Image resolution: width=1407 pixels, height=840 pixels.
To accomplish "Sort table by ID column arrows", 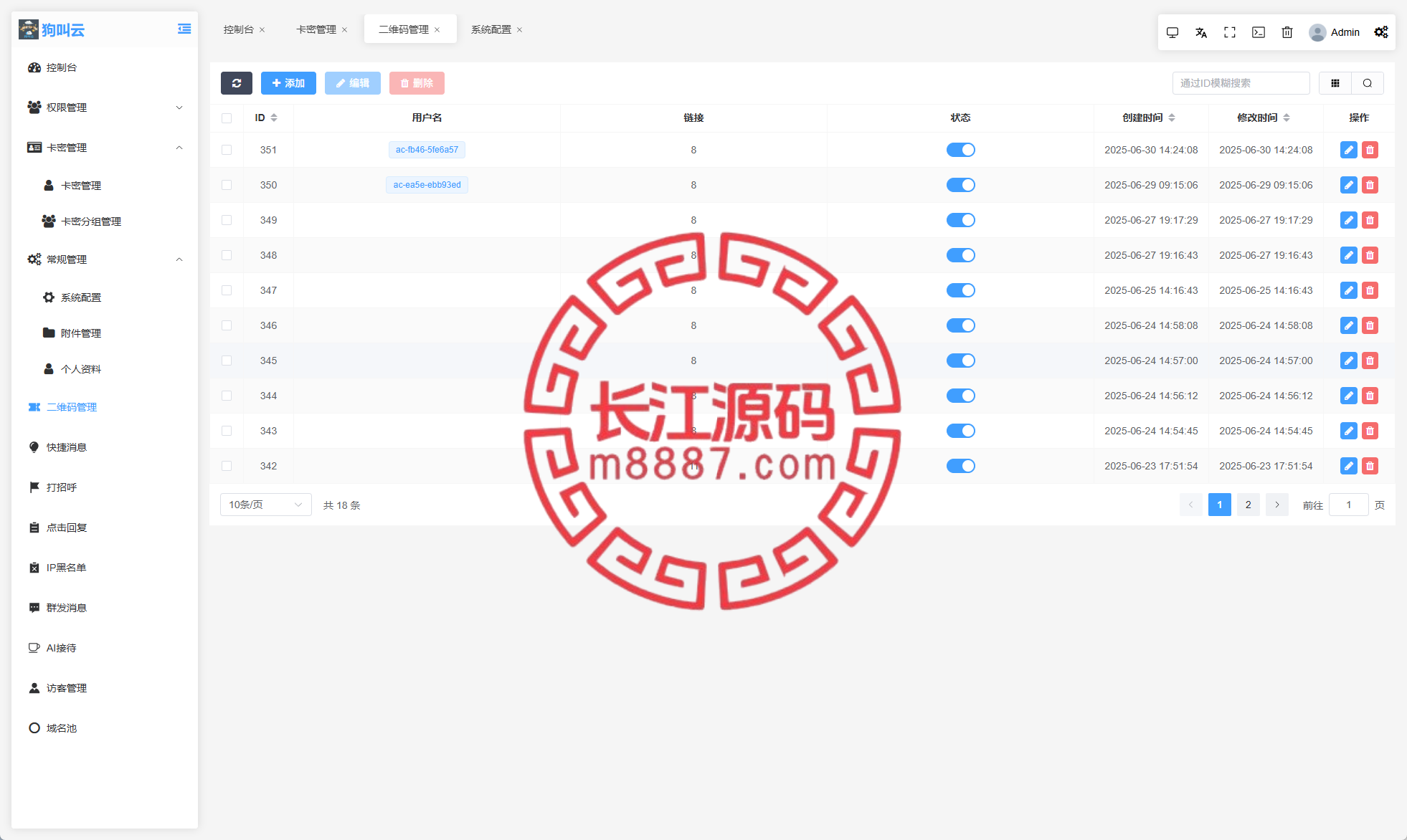I will [274, 118].
